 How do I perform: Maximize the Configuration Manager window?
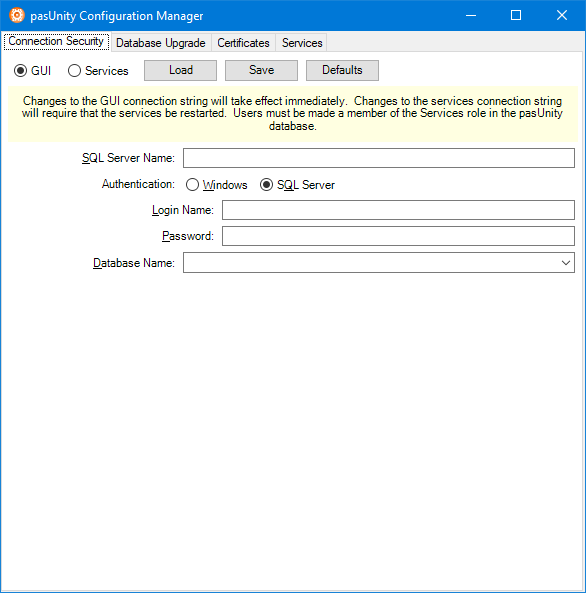click(516, 16)
